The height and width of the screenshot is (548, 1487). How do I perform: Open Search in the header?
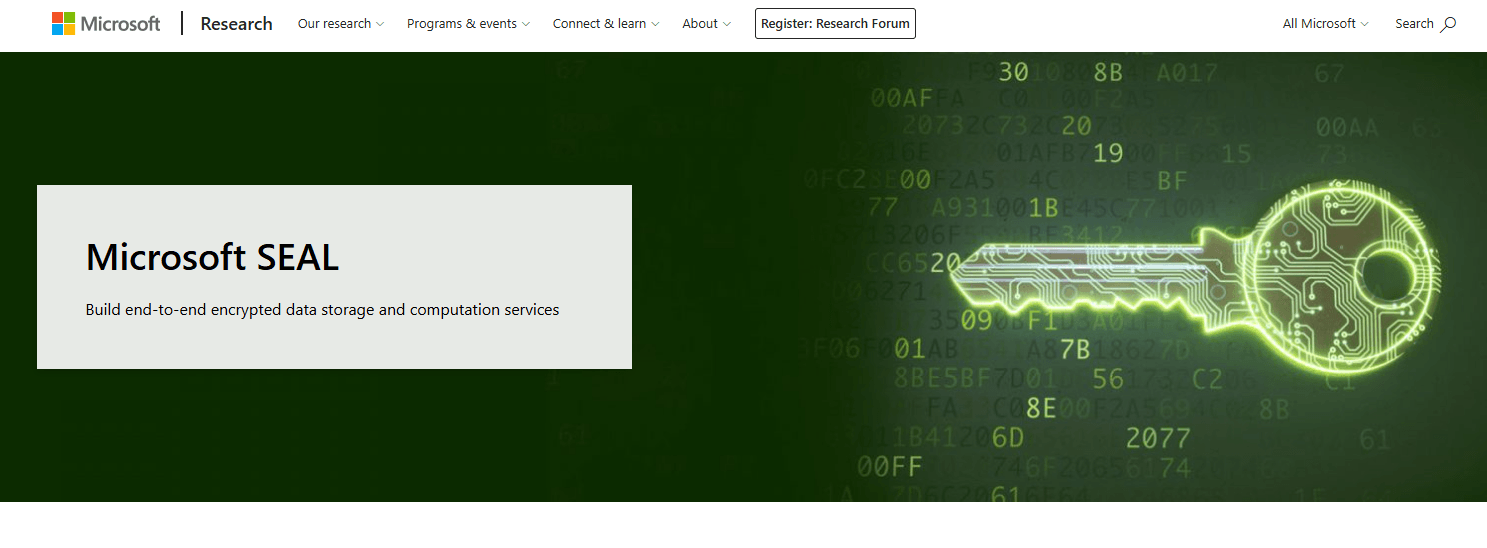click(1425, 24)
